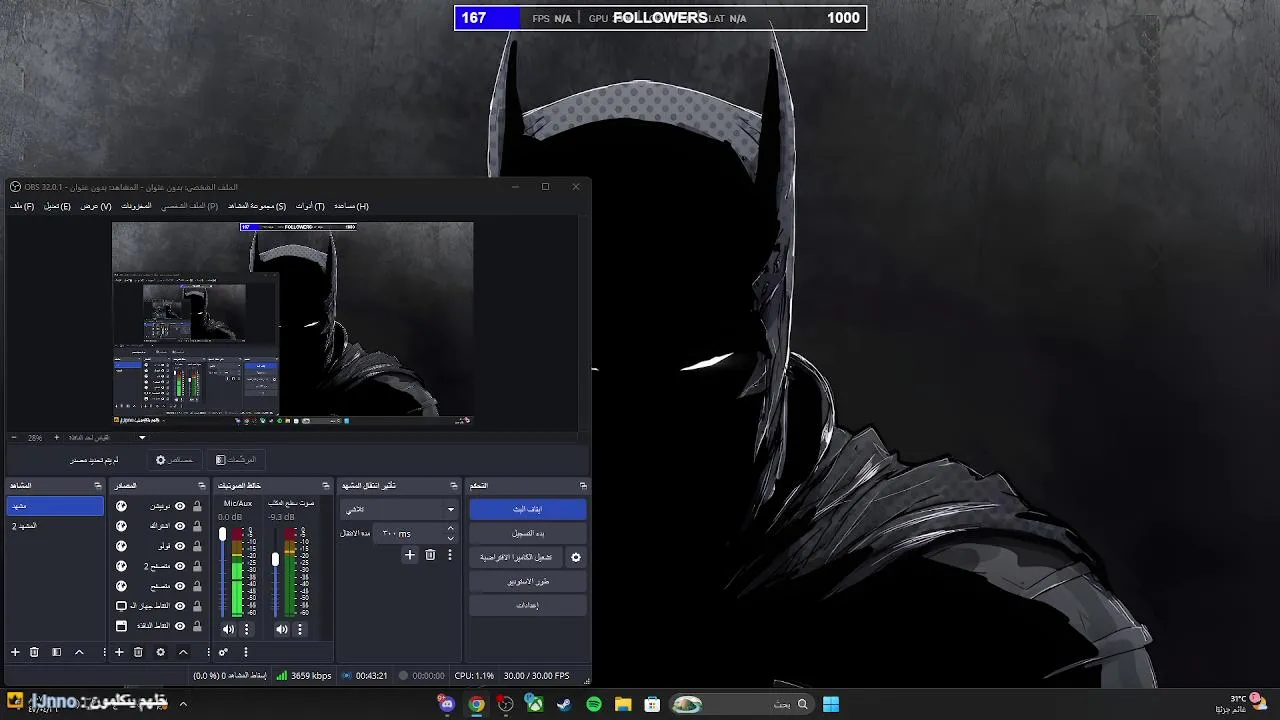Screen dimensions: 1280x720
Task: Zoom out the preview with minus icon
Action: click(x=14, y=438)
